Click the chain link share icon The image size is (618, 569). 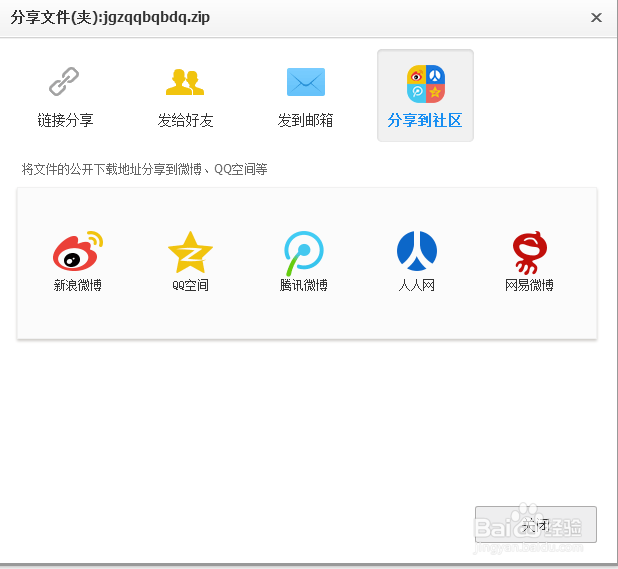pyautogui.click(x=64, y=82)
